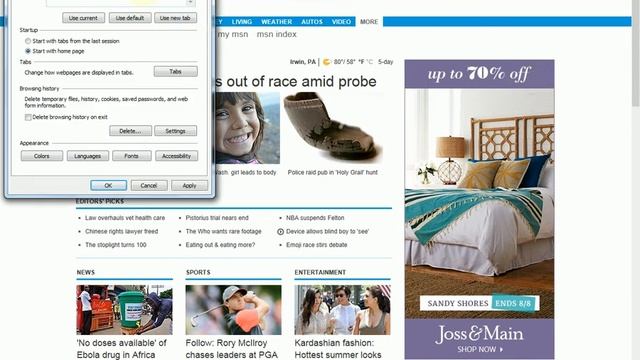
Task: Open the AUTOS menu on MSN
Action: click(x=312, y=22)
